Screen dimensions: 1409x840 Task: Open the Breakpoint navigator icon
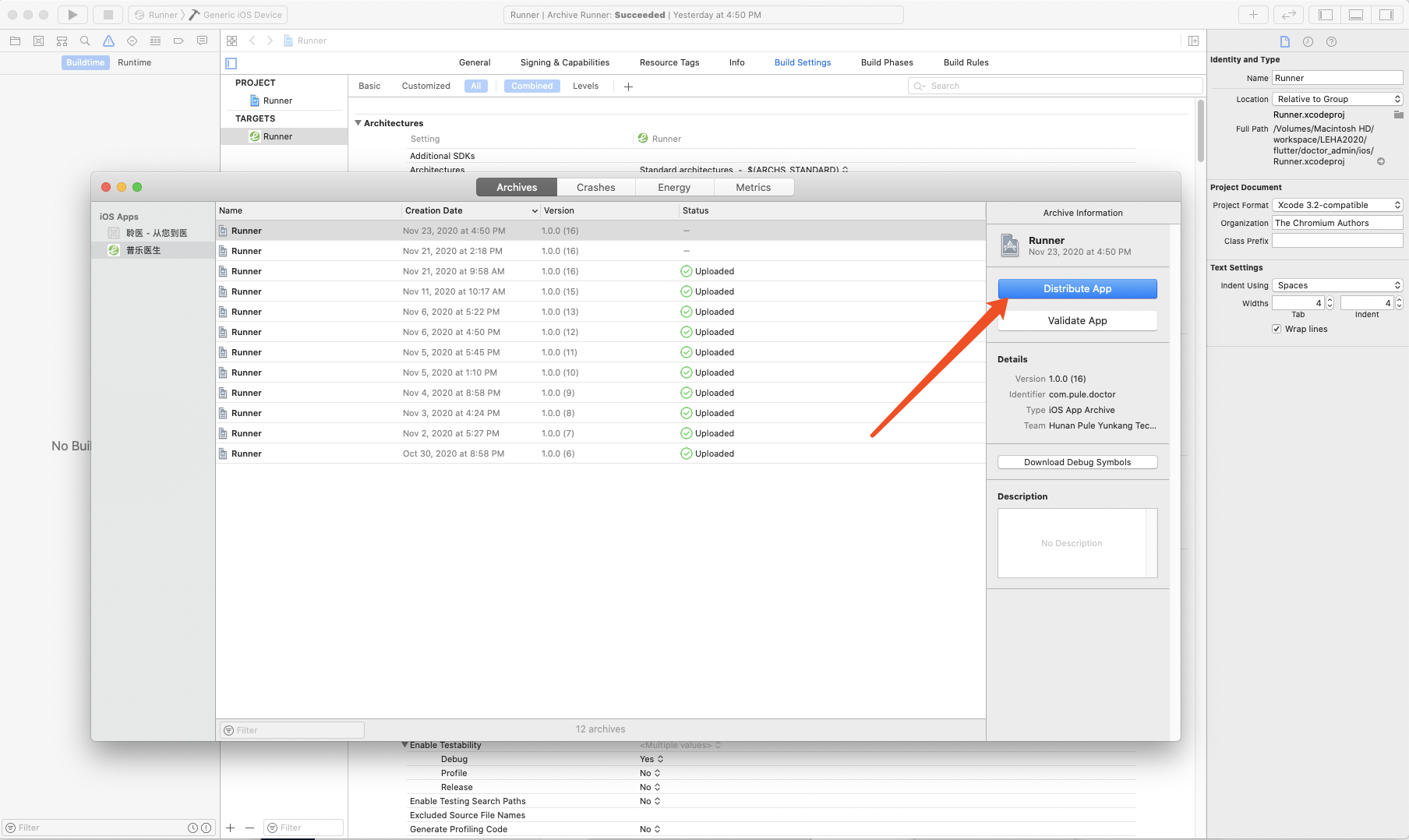178,41
